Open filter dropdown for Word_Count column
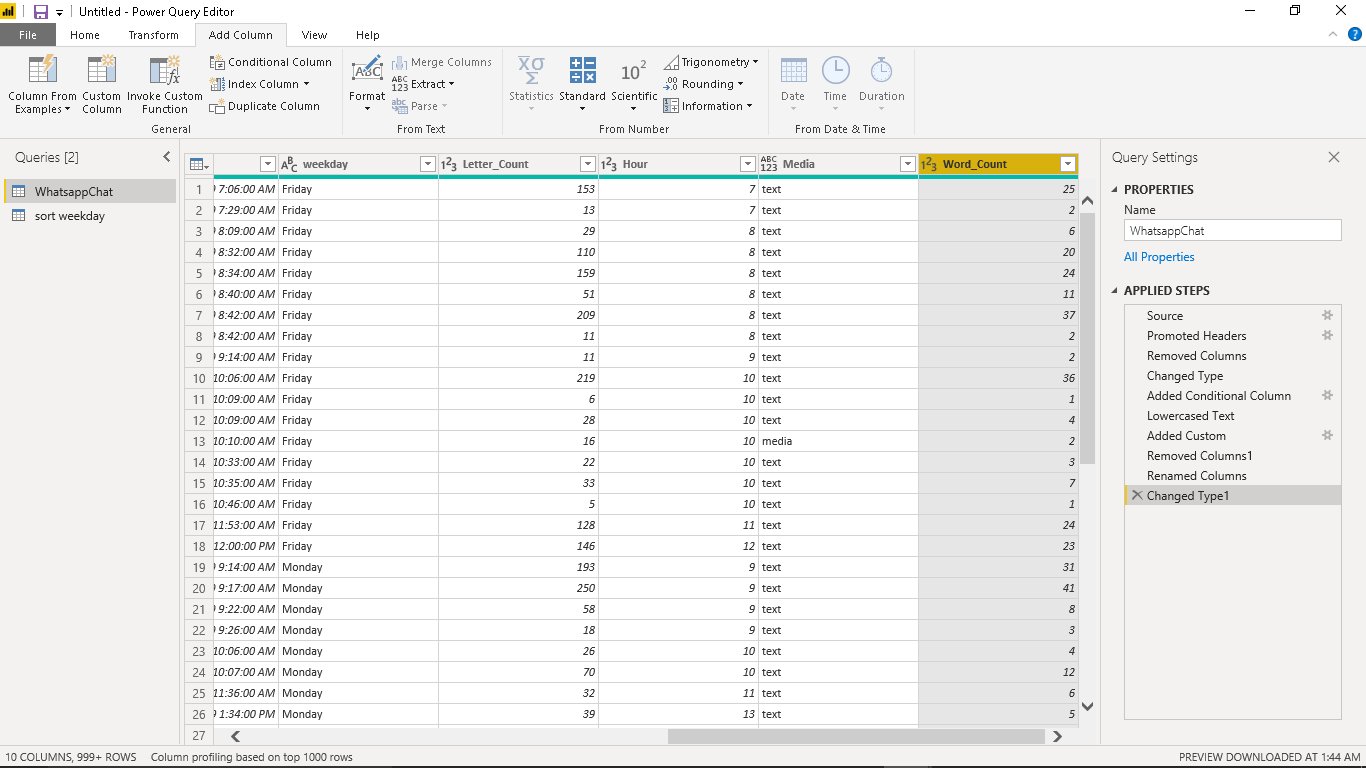1366x768 pixels. (1068, 164)
